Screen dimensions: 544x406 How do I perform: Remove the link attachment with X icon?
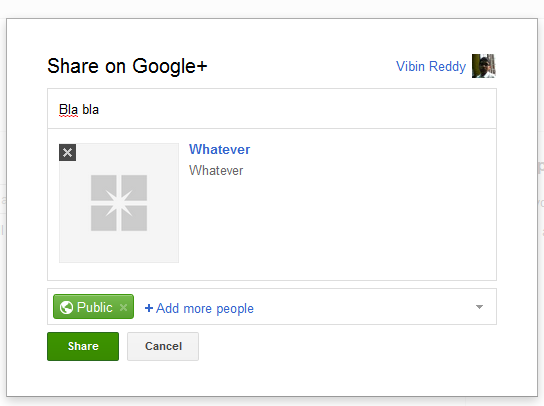pyautogui.click(x=67, y=152)
